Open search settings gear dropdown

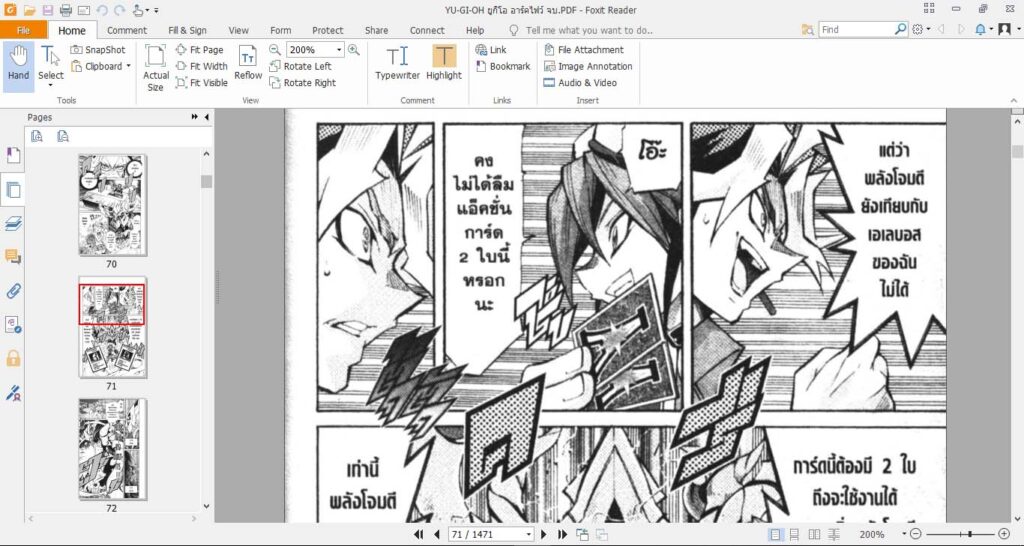click(x=921, y=29)
